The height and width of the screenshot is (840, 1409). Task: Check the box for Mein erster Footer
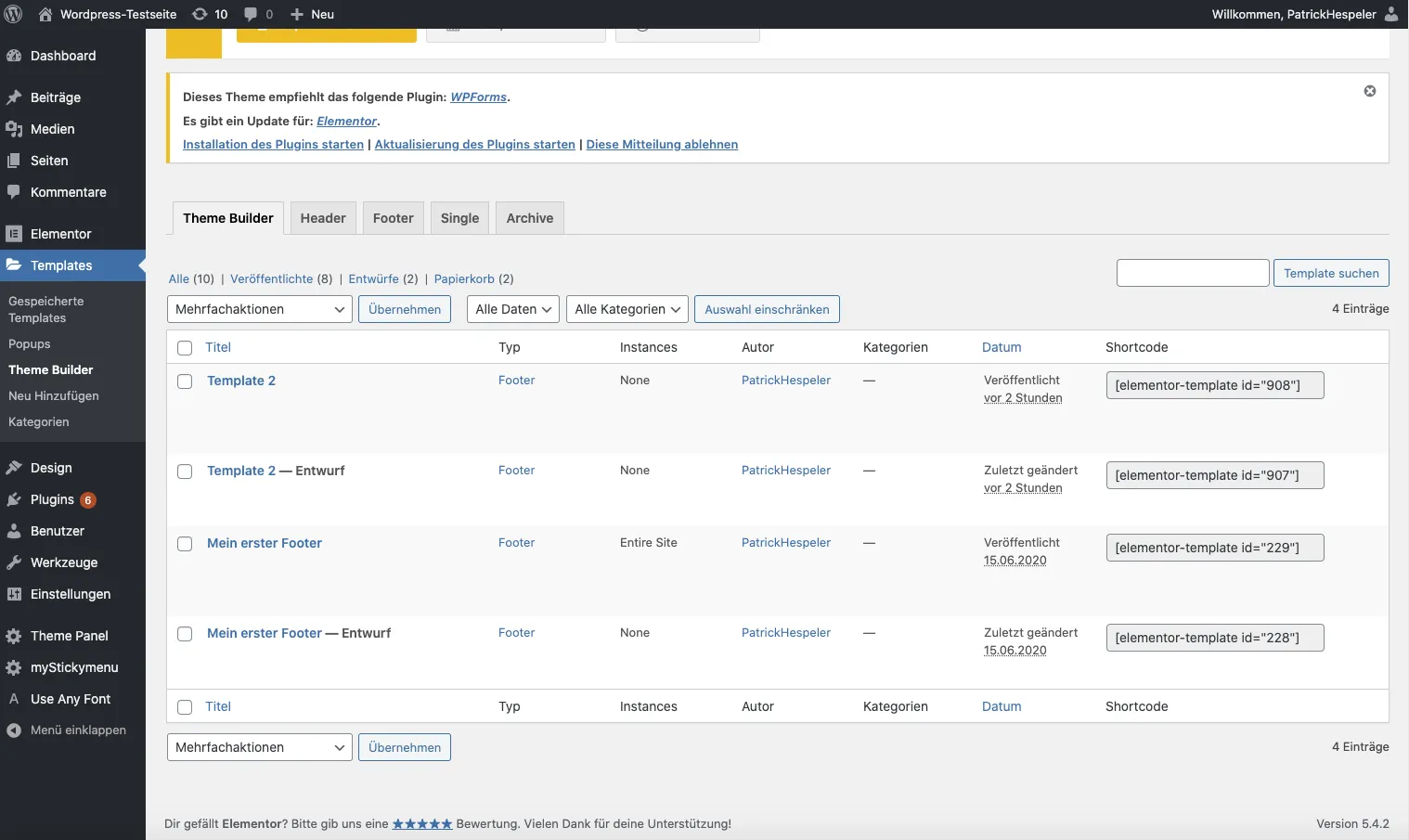pyautogui.click(x=185, y=544)
